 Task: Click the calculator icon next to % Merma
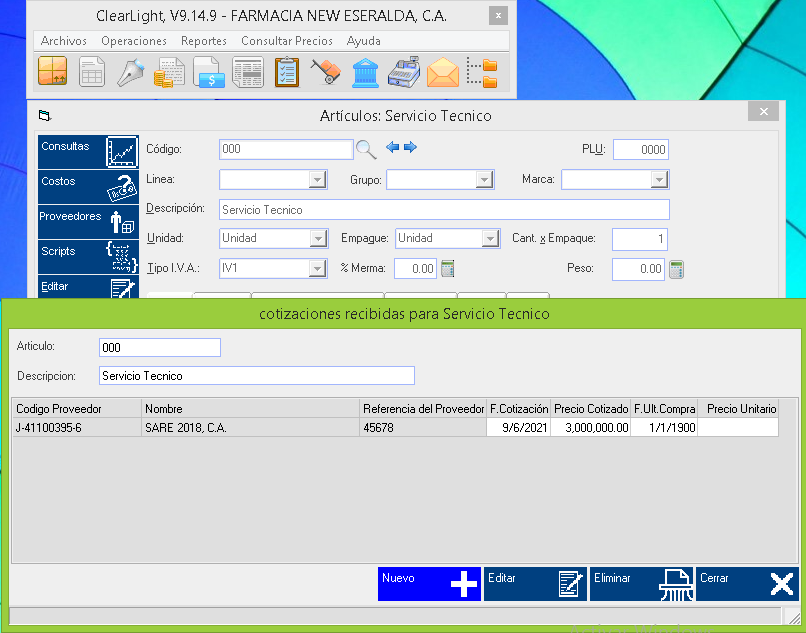click(x=448, y=268)
